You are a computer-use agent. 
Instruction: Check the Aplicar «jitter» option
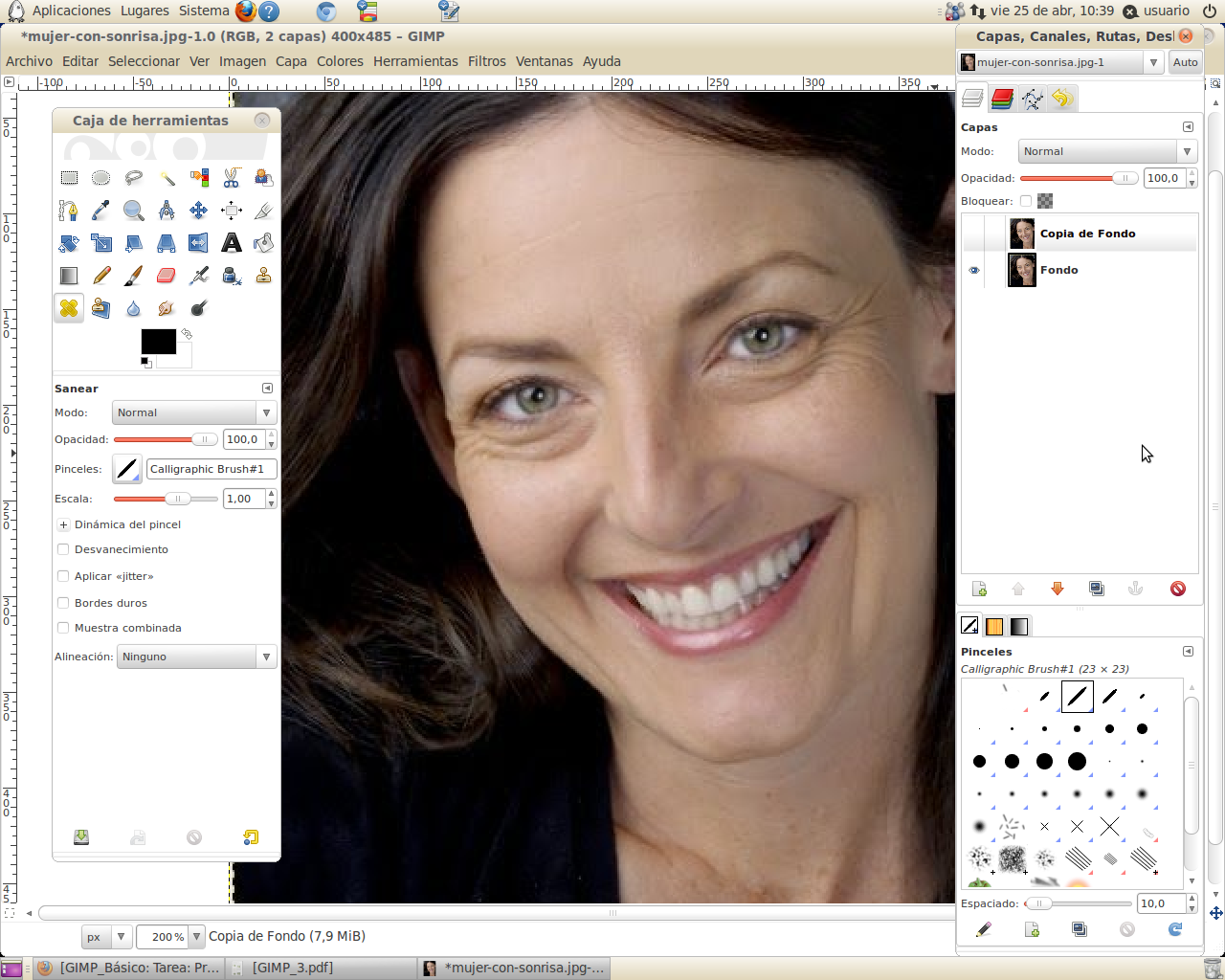(x=63, y=576)
